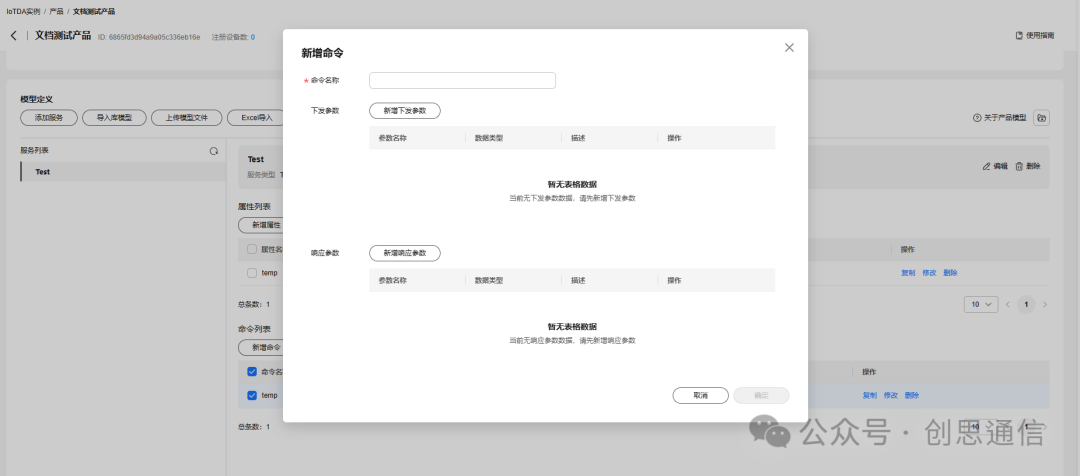Go to previous page arrow in 属性列表 pagination
The image size is (1080, 476).
coord(1008,304)
